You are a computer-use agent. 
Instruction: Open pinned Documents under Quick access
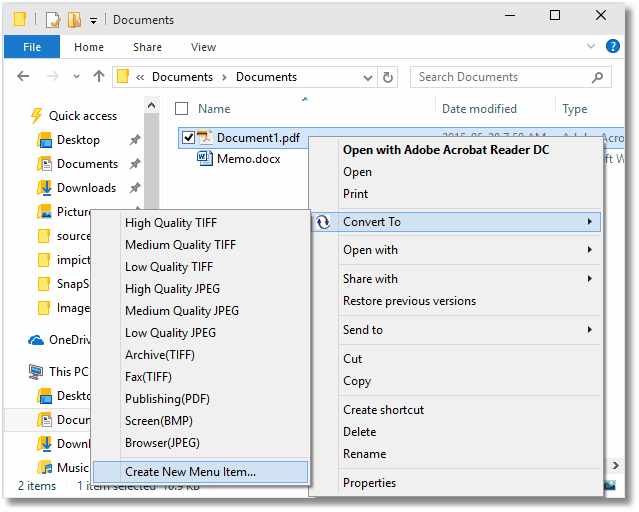pyautogui.click(x=87, y=164)
